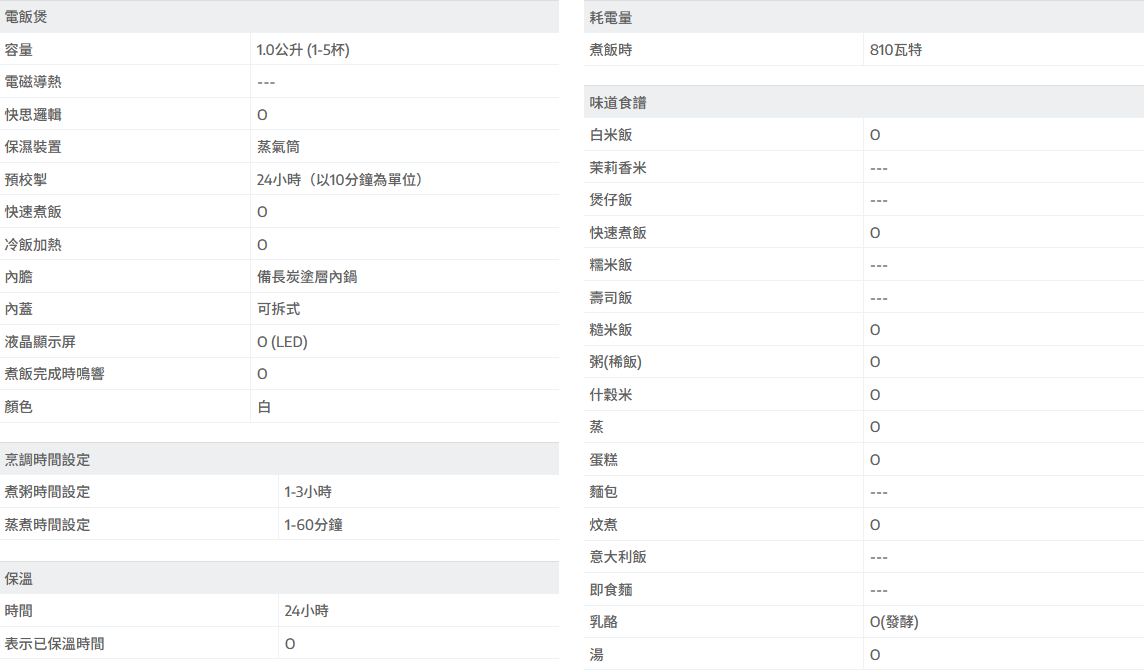This screenshot has width=1145, height=671.
Task: Click the O (LED) display value
Action: click(x=282, y=342)
